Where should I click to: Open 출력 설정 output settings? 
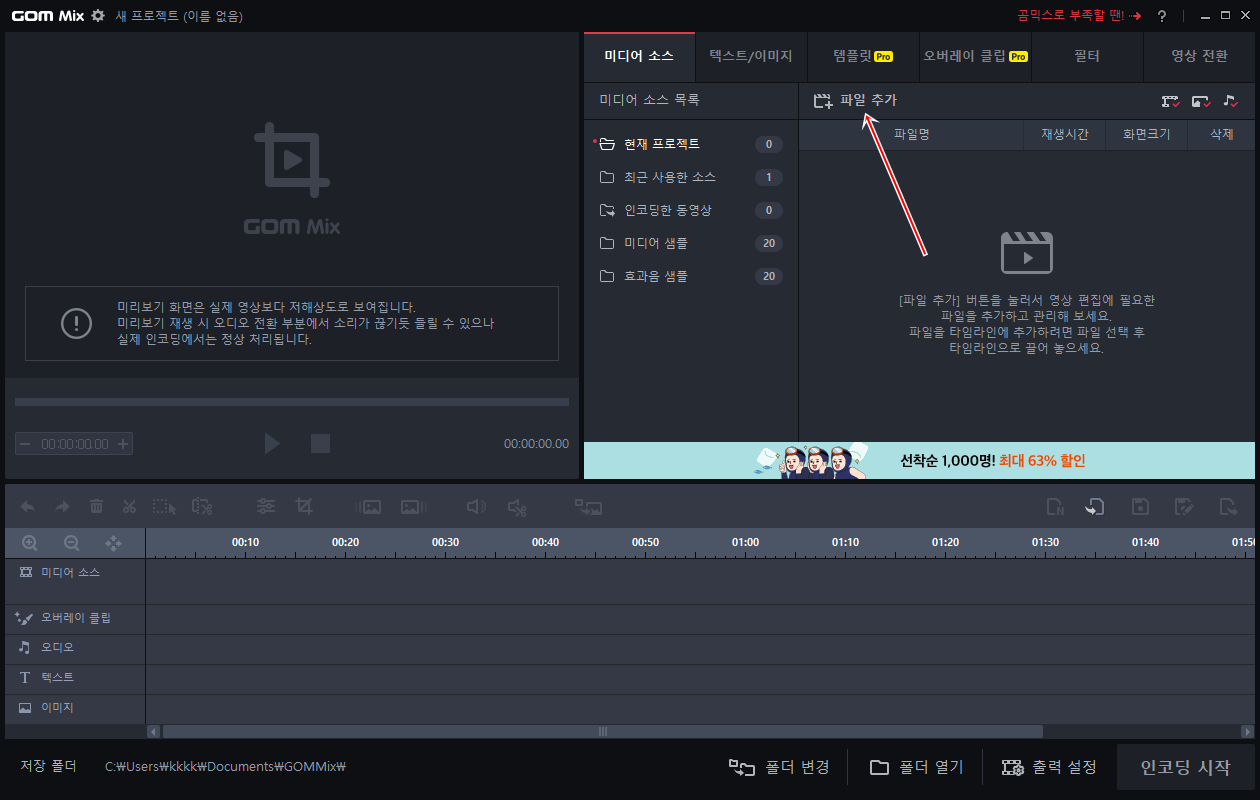[1049, 767]
